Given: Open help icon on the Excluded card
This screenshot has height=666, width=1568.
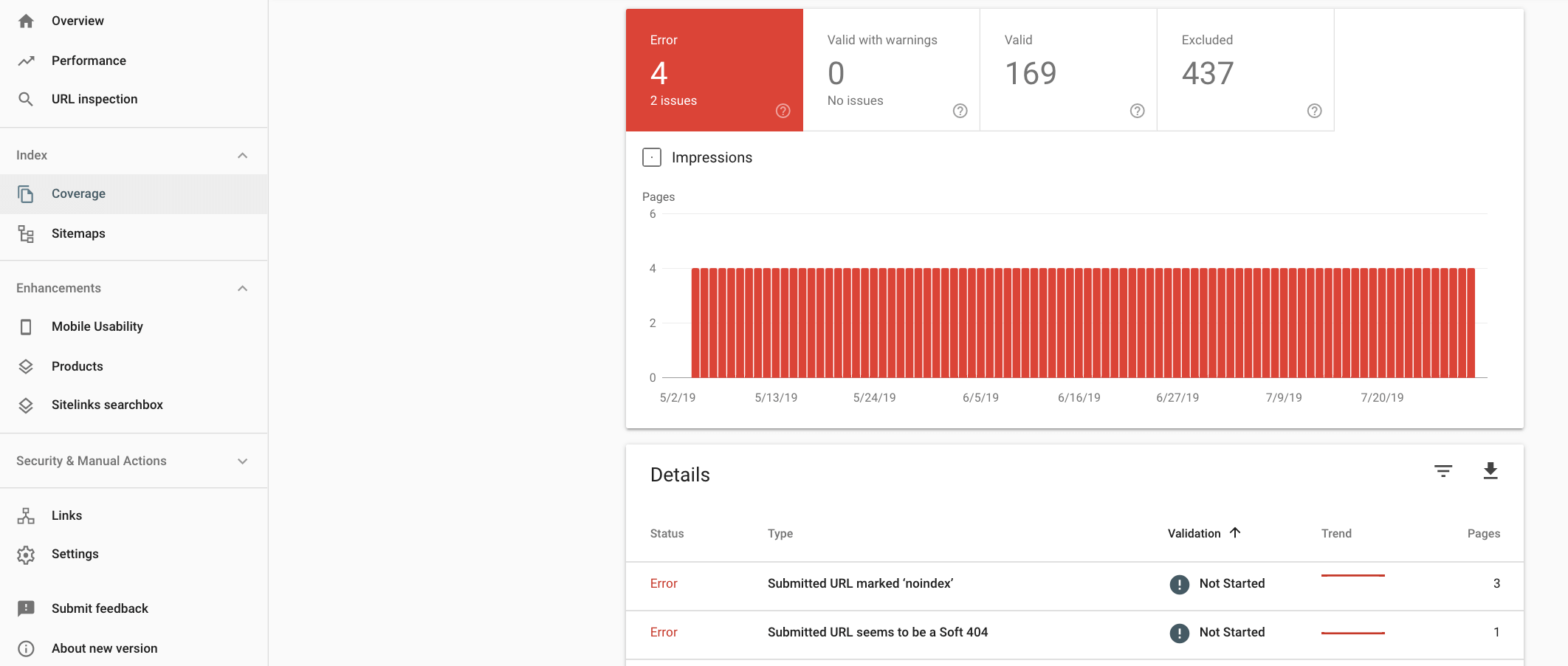Looking at the screenshot, I should coord(1315,111).
